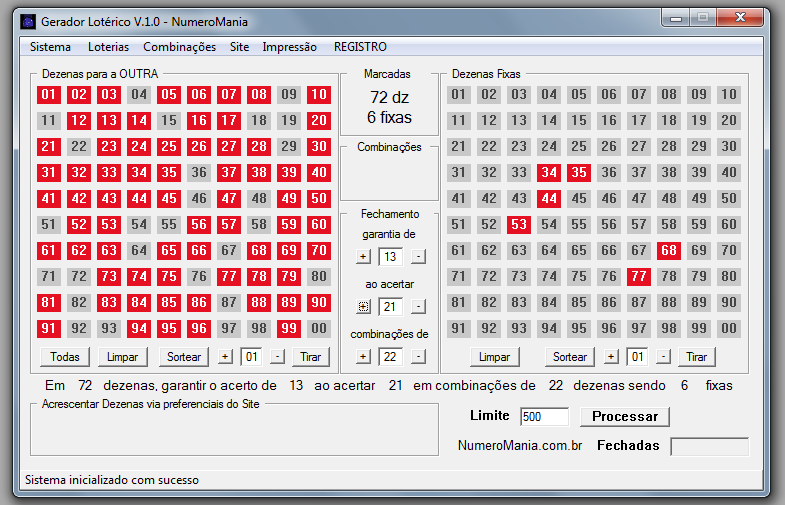Click the Gerador Lotérico app icon in title bar
This screenshot has height=505, width=785.
pyautogui.click(x=28, y=22)
